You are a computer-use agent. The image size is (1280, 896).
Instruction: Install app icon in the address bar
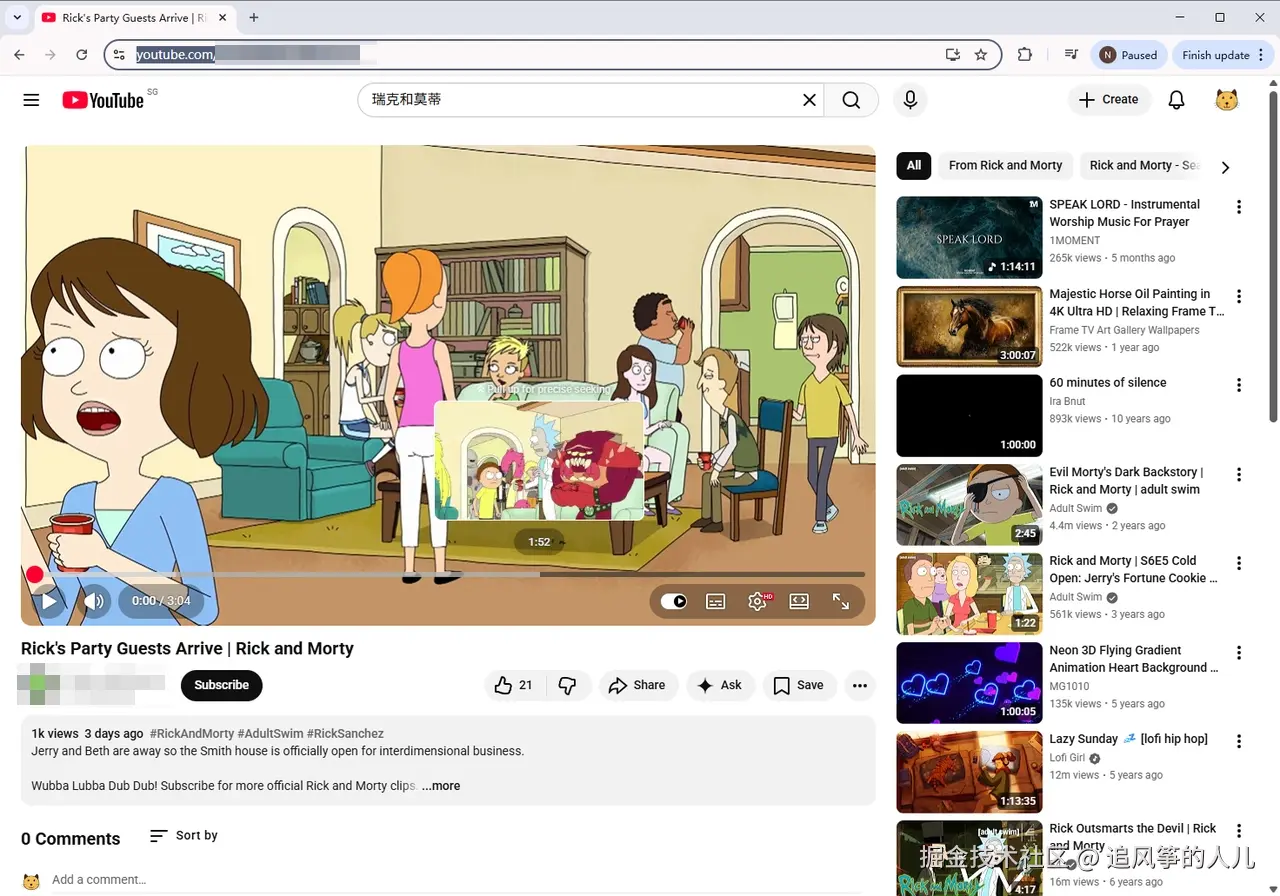pos(953,55)
